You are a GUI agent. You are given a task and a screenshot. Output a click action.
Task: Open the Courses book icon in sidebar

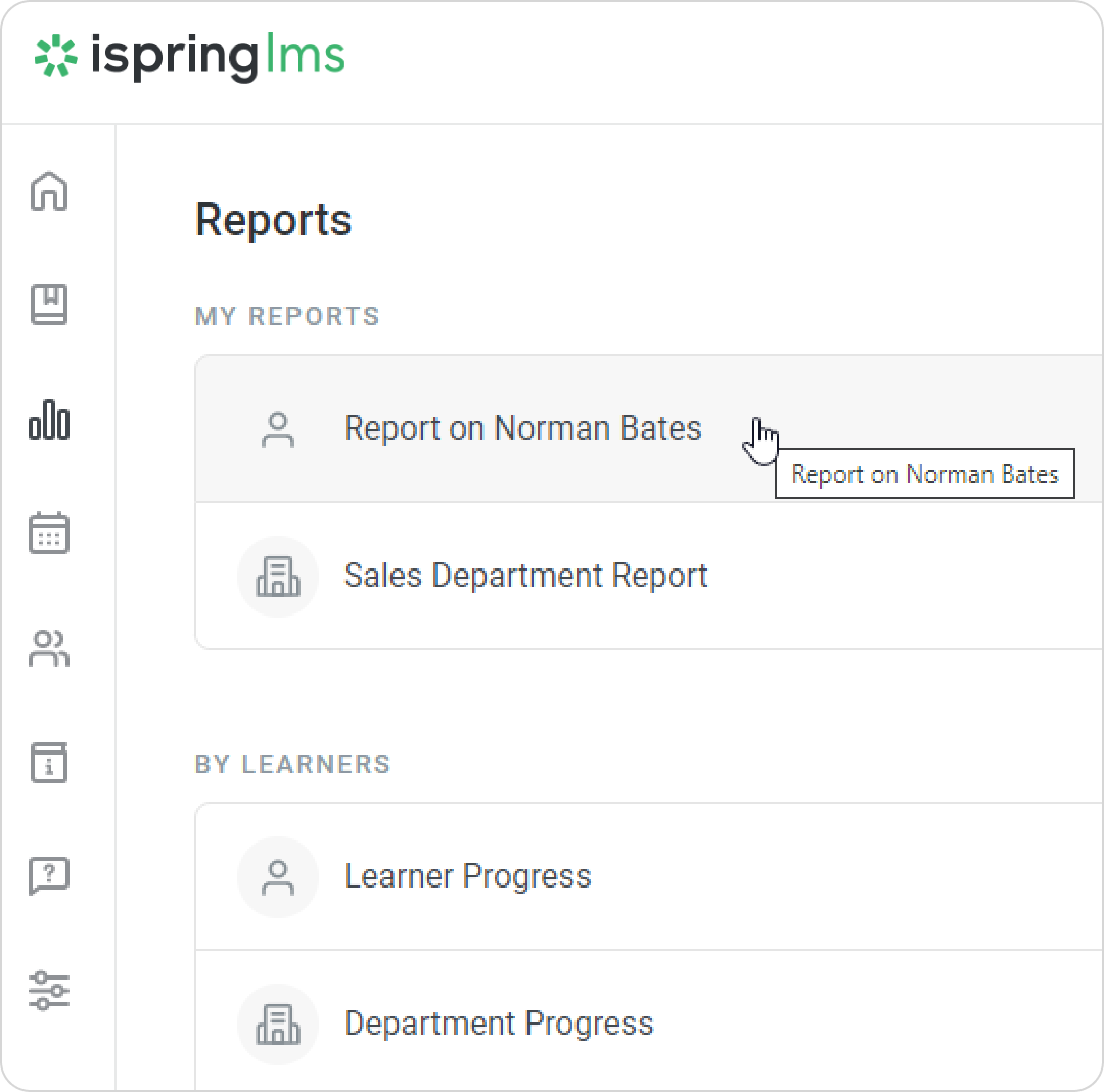pos(49,304)
